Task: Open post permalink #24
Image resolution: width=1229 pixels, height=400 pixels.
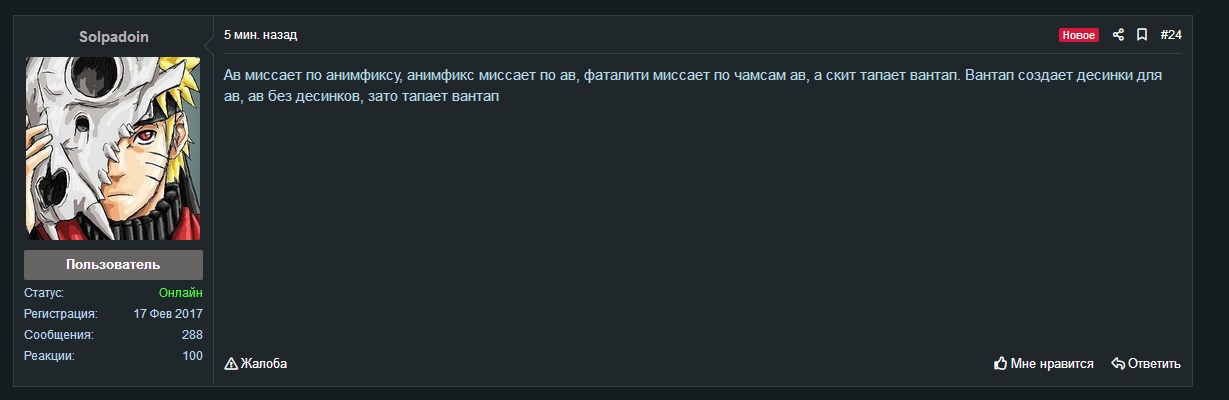Action: [1171, 35]
